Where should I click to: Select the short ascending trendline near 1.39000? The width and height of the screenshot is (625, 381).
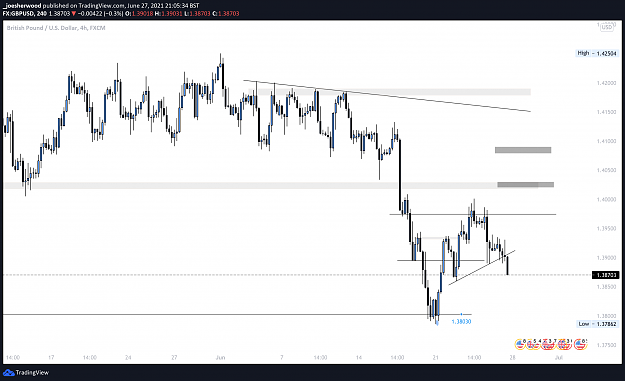click(x=482, y=267)
